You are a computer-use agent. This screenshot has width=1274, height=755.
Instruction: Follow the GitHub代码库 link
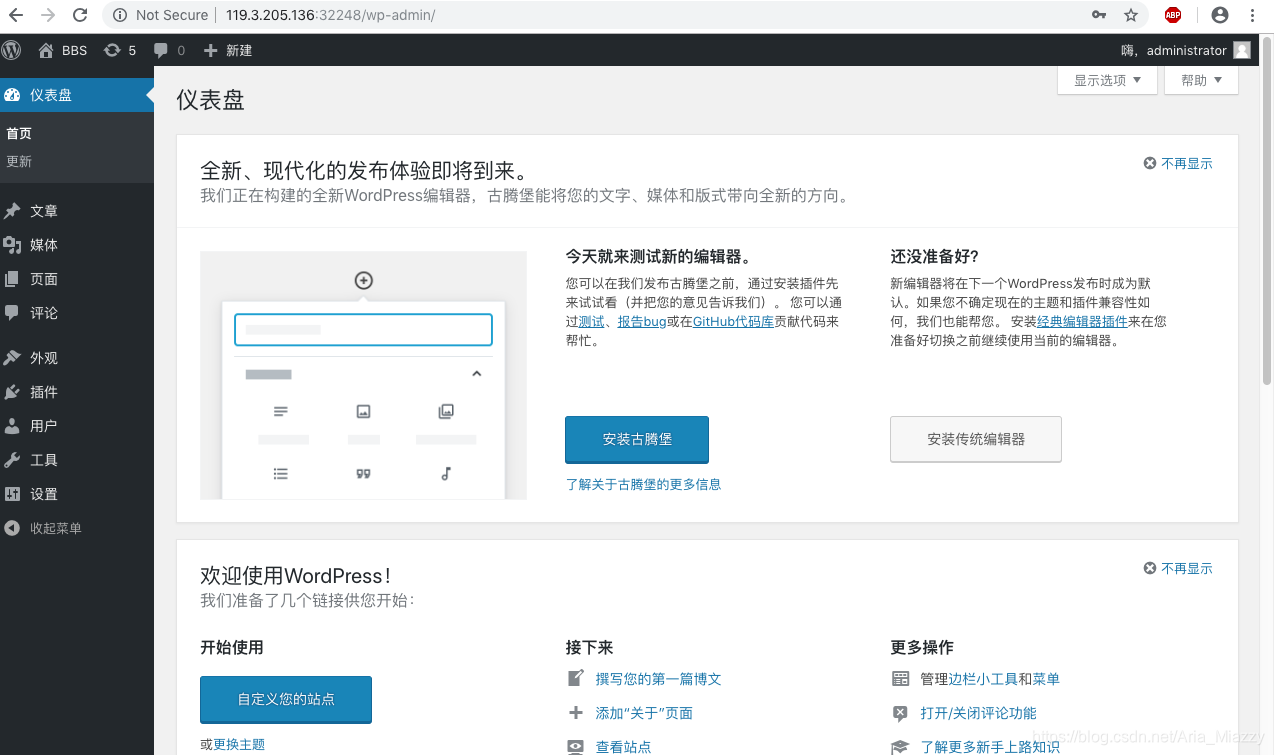[x=733, y=321]
